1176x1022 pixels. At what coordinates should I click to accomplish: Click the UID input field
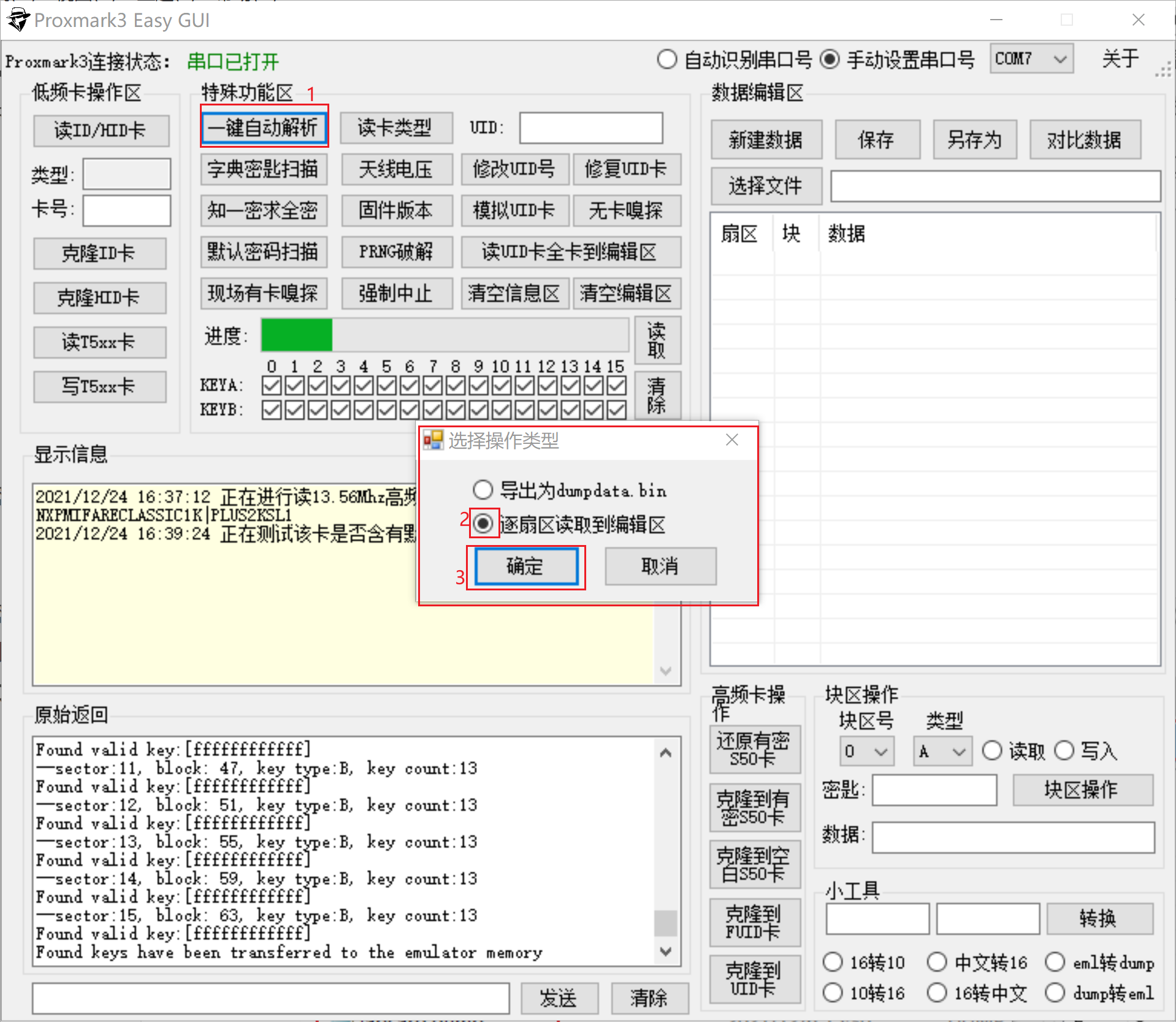point(591,128)
